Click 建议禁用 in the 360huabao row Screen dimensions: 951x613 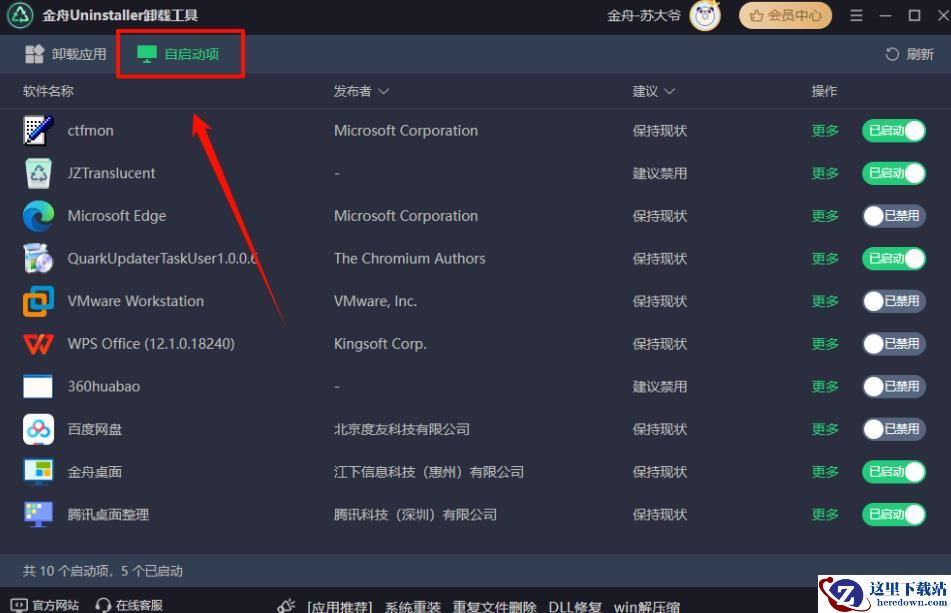[660, 386]
